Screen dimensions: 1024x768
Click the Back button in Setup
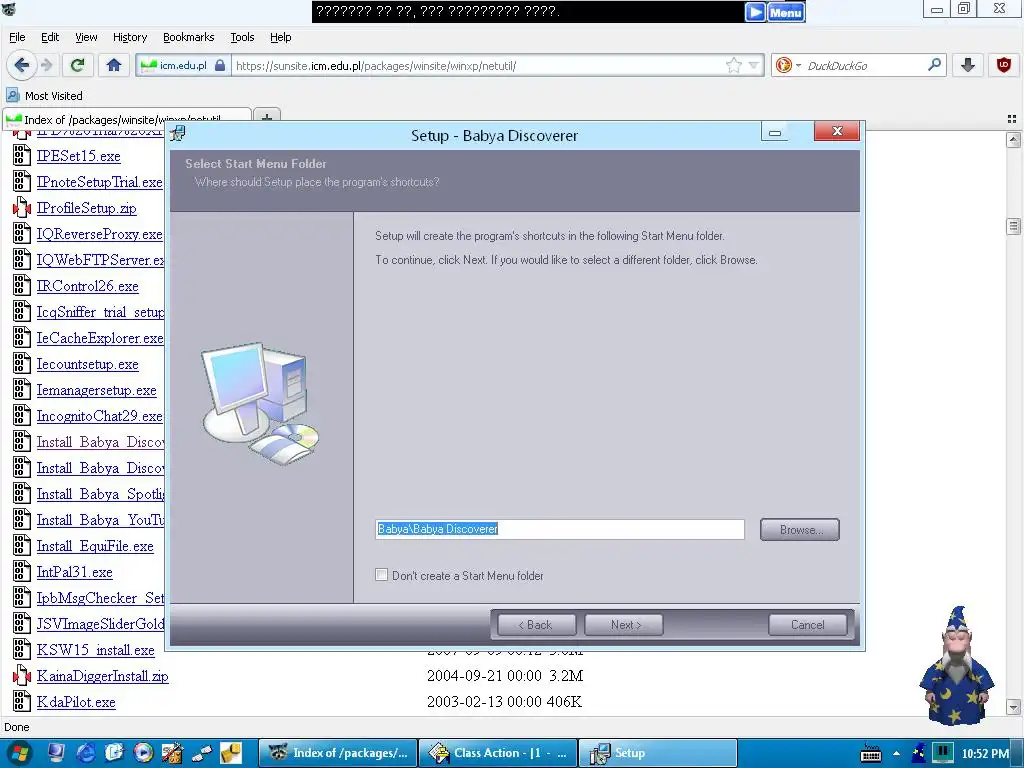[x=537, y=625]
